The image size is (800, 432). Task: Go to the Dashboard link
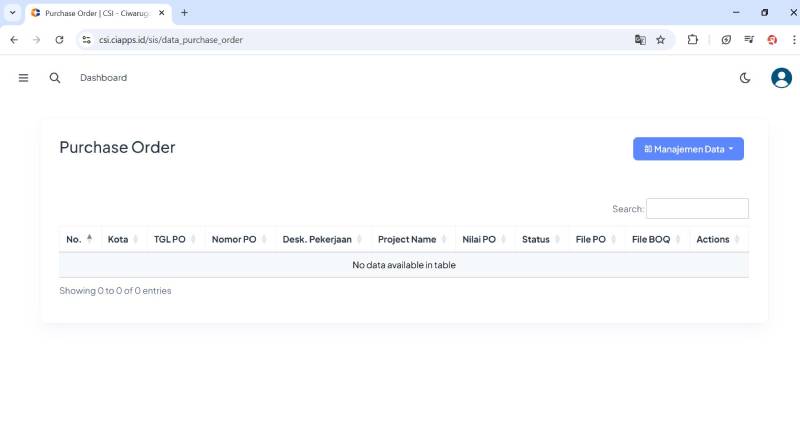103,78
